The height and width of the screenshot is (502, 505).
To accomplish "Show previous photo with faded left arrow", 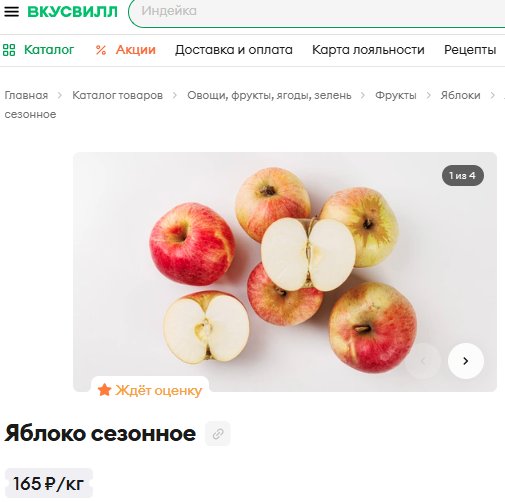I will pos(423,361).
